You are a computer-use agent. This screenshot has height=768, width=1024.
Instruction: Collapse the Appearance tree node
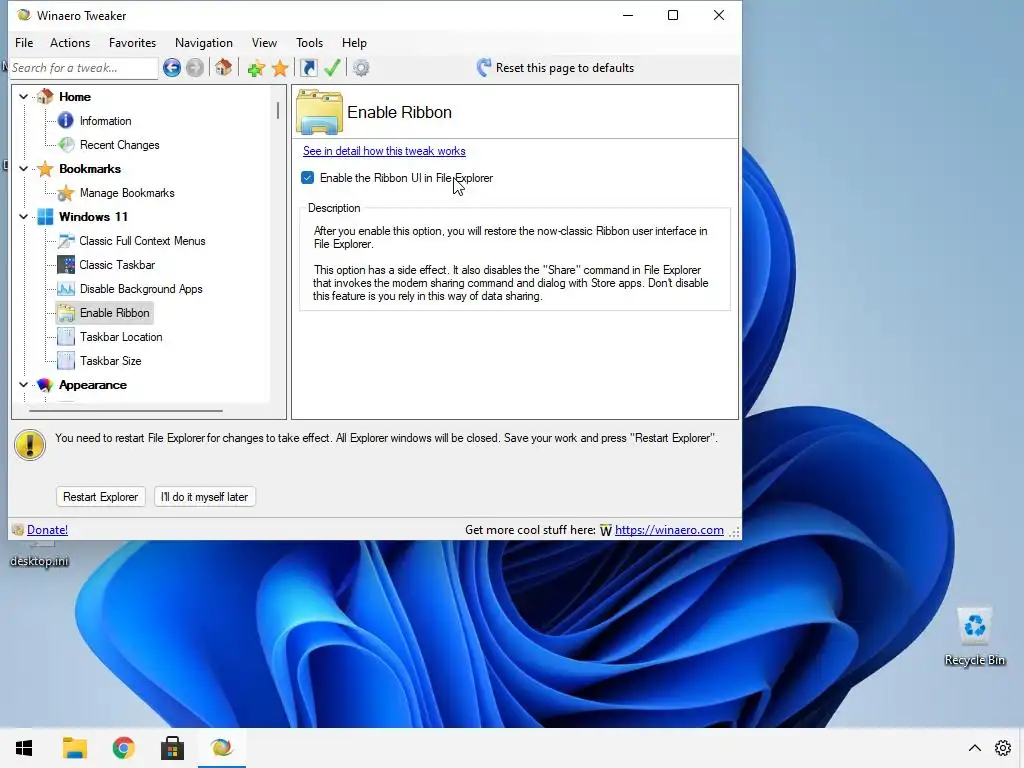tap(24, 385)
